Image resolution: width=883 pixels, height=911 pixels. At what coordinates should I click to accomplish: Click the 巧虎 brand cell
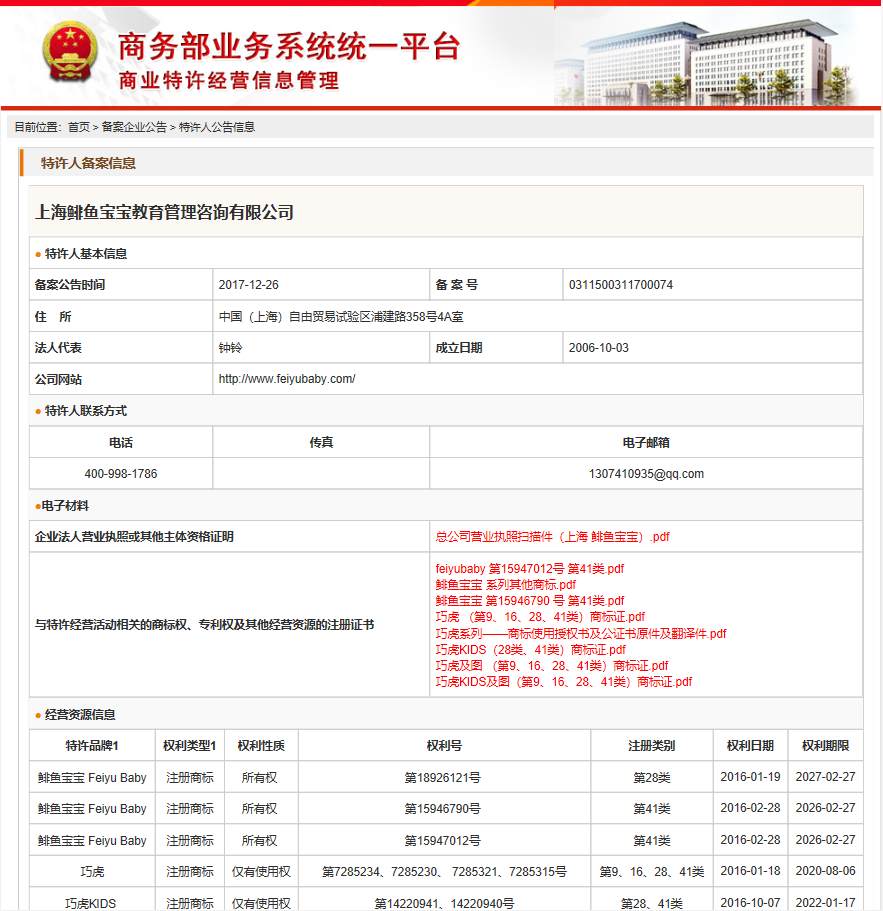click(x=92, y=871)
